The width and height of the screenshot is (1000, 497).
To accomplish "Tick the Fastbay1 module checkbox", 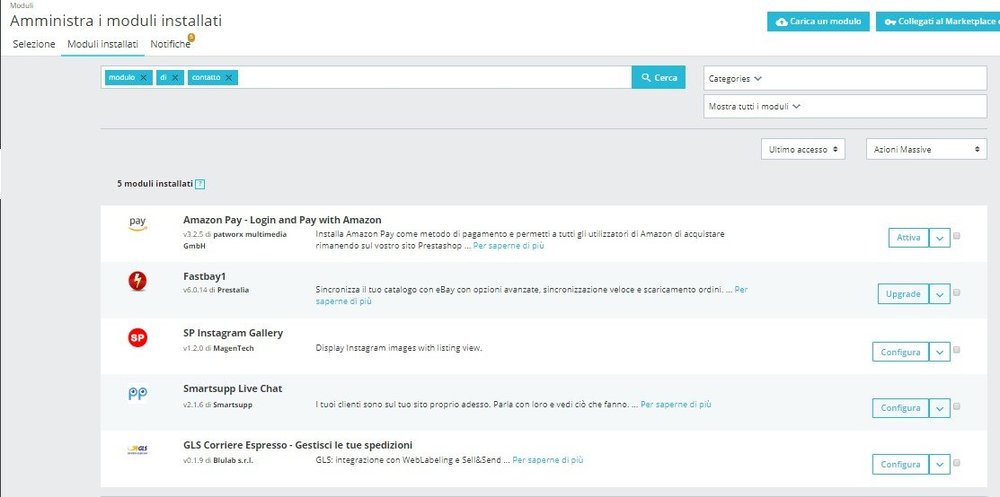I will (x=957, y=293).
